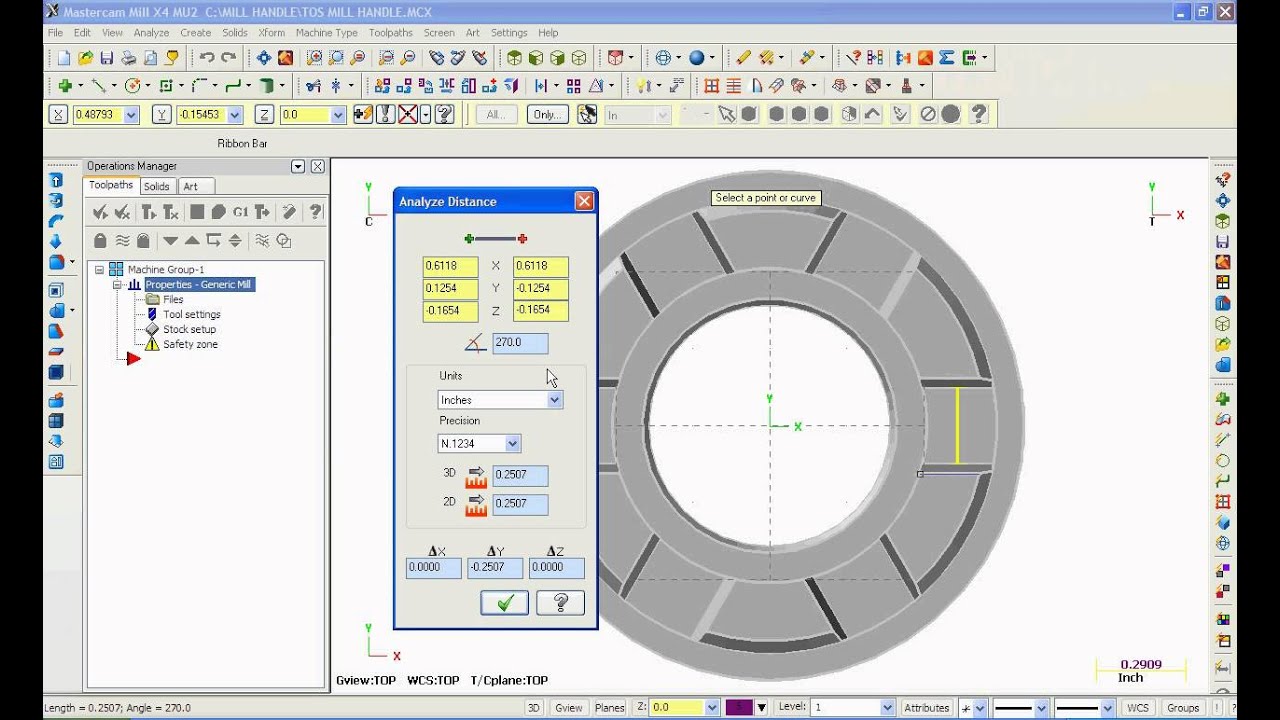The height and width of the screenshot is (720, 1280).
Task: Open the Precision N.1234 dropdown
Action: tap(512, 444)
